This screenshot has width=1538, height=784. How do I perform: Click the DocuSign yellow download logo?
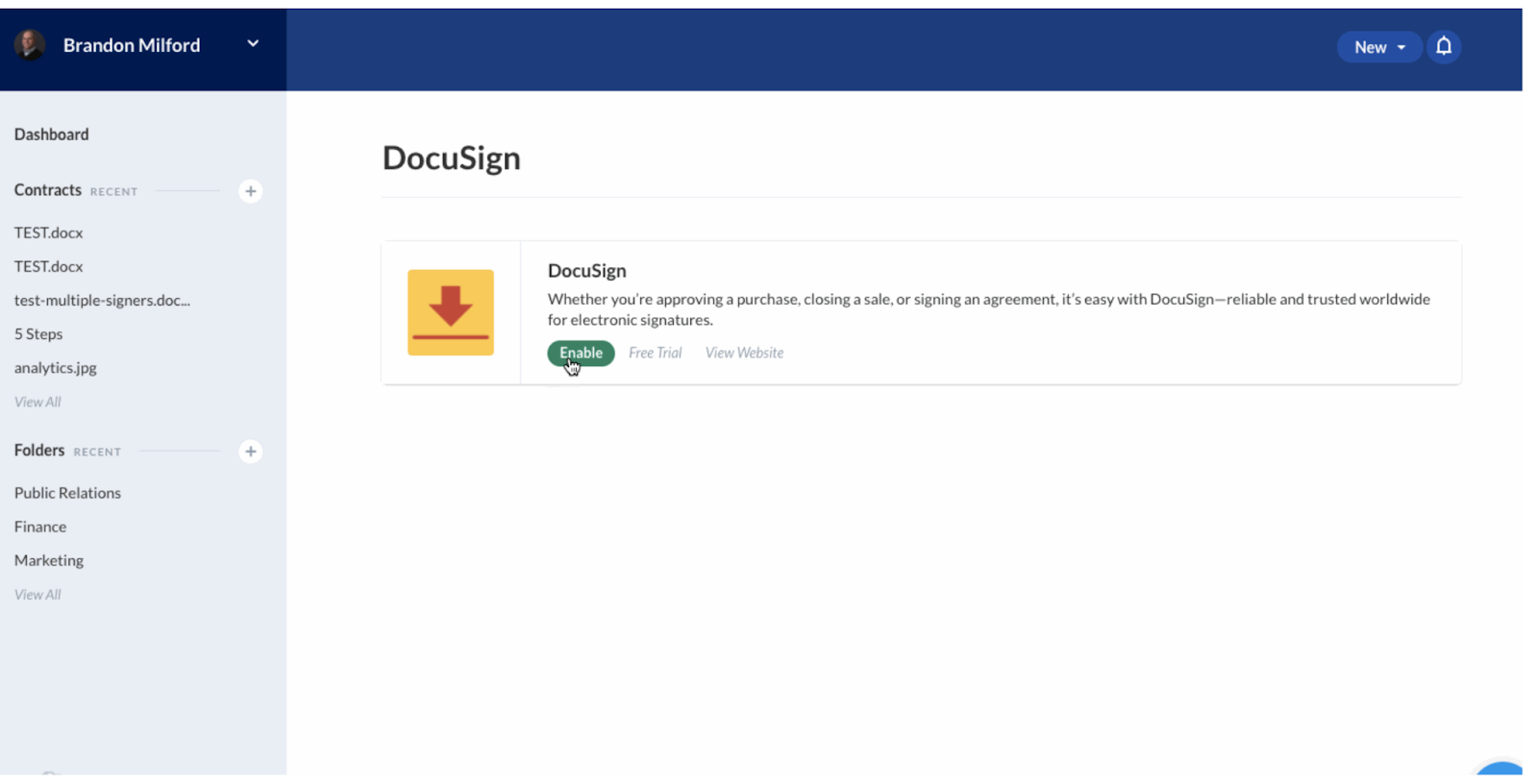pos(451,312)
